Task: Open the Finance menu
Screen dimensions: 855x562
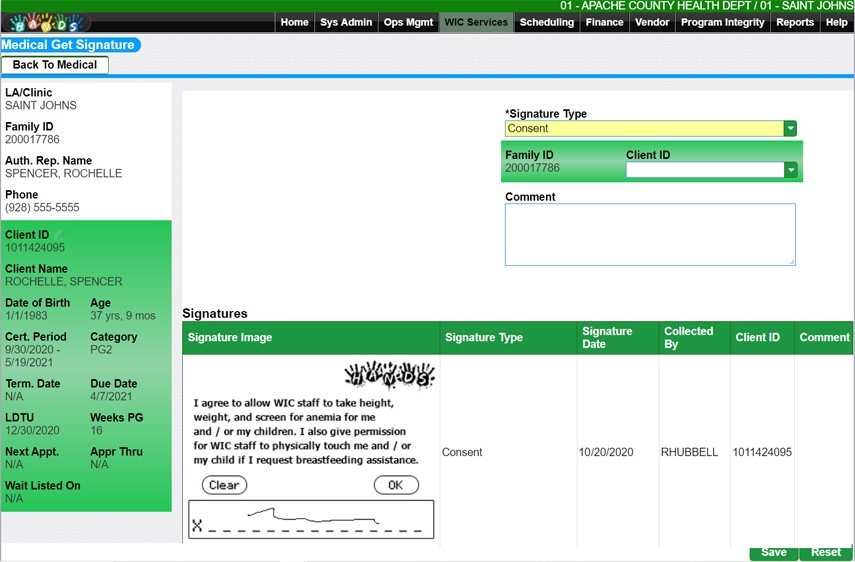Action: tap(604, 22)
